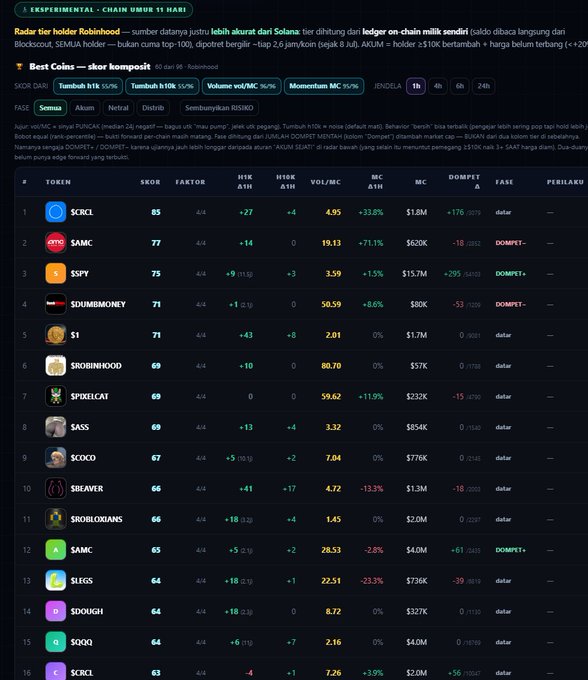Click the $ROBINHOOD token name
This screenshot has height=680, width=588.
point(96,366)
